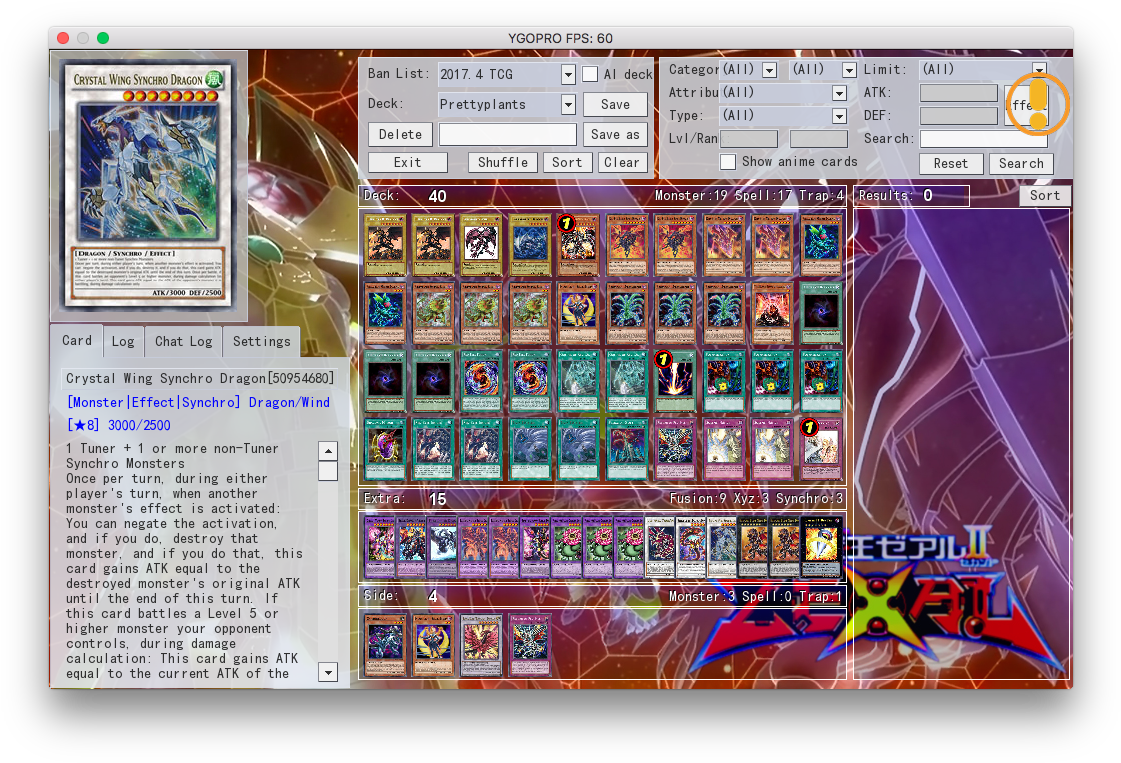Select the limited lightning spell card with 1 badge
1121x763 pixels.
[x=675, y=382]
